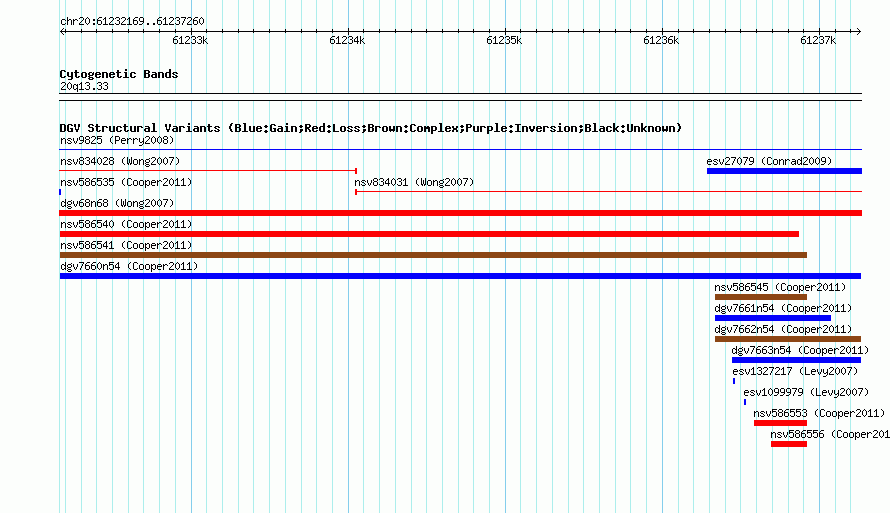Select the nsv586553 red loss bar
Image resolution: width=890 pixels, height=513 pixels.
(780, 423)
